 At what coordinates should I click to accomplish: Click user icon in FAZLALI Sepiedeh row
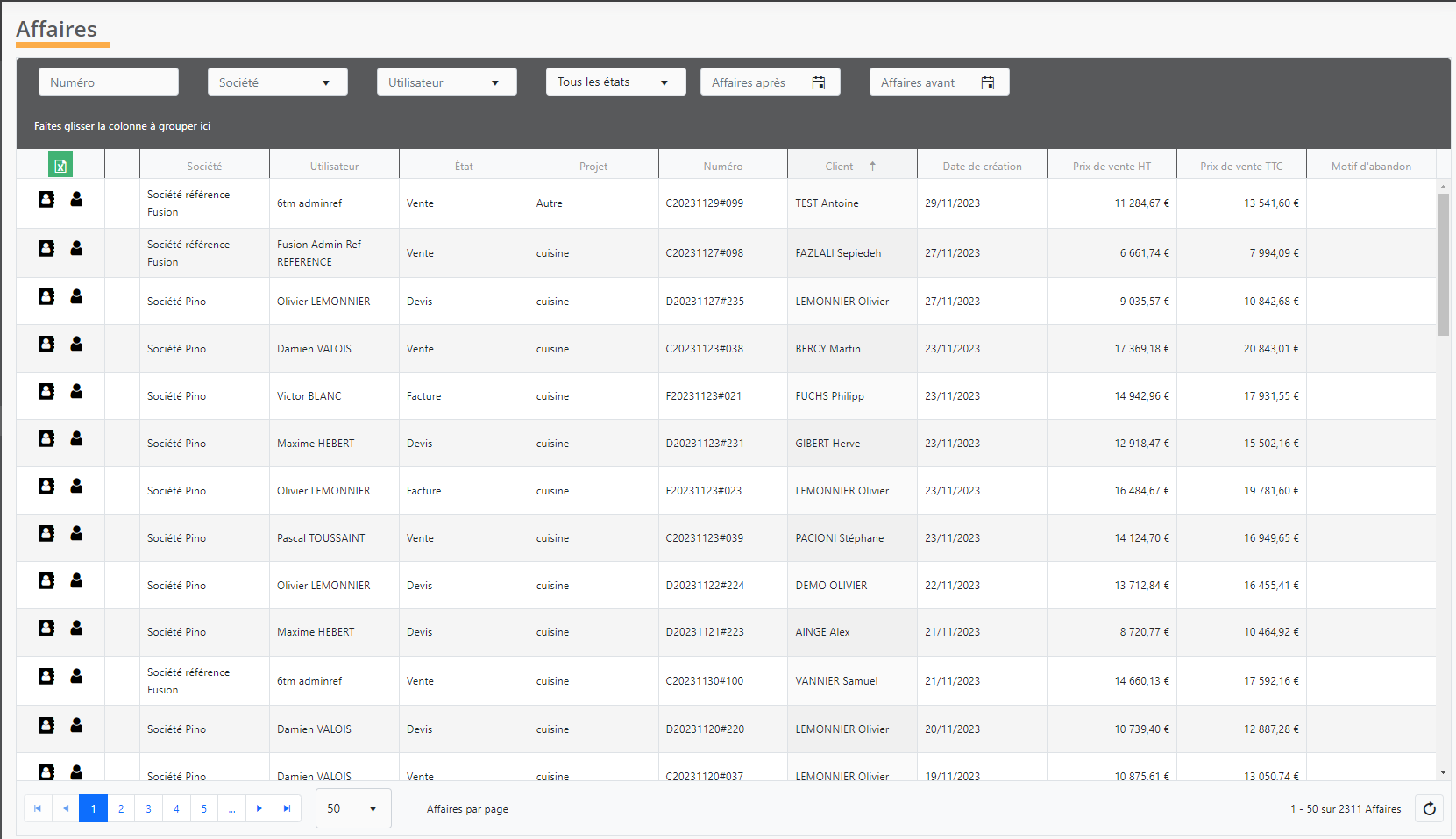77,249
